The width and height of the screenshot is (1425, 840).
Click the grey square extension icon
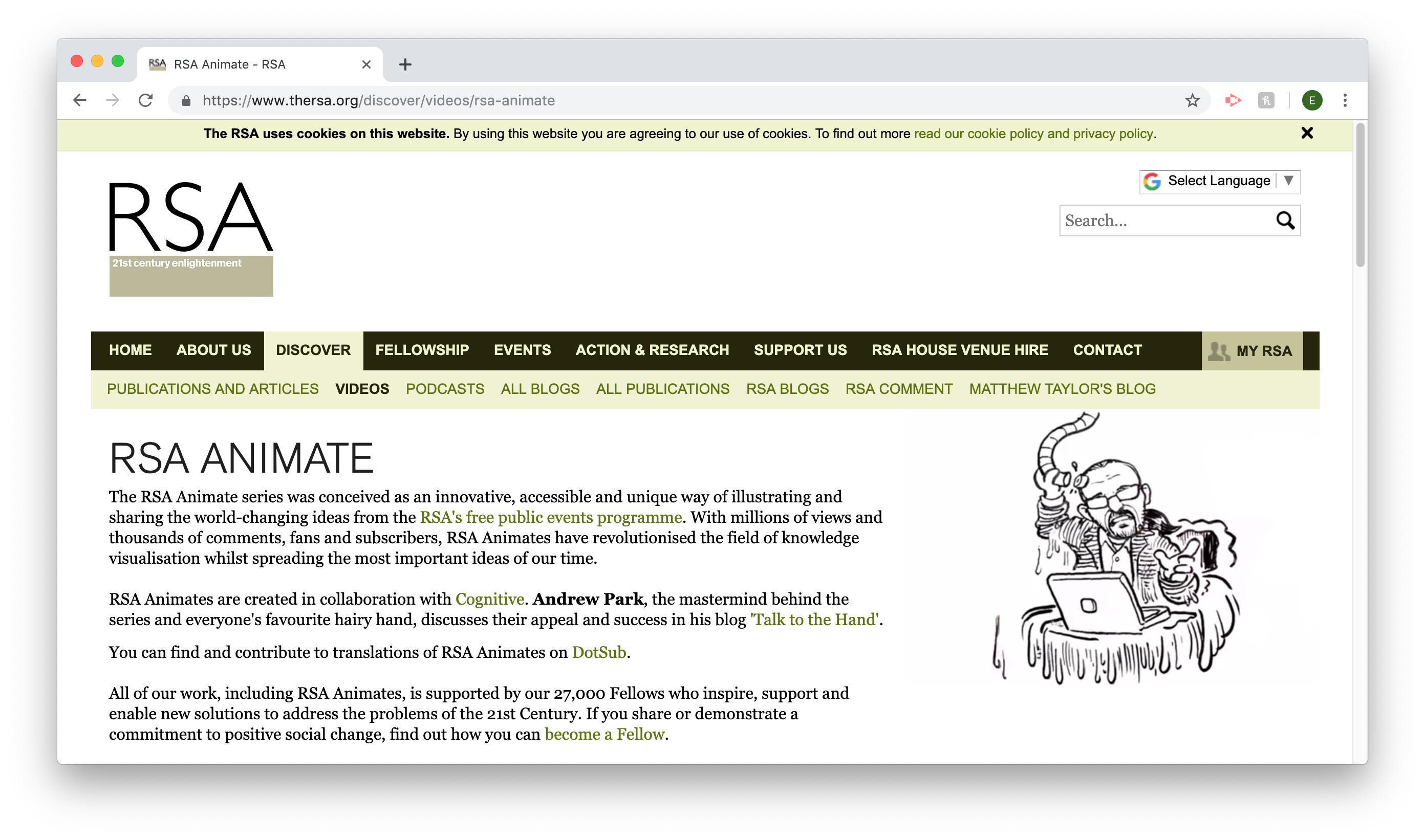pyautogui.click(x=1266, y=101)
